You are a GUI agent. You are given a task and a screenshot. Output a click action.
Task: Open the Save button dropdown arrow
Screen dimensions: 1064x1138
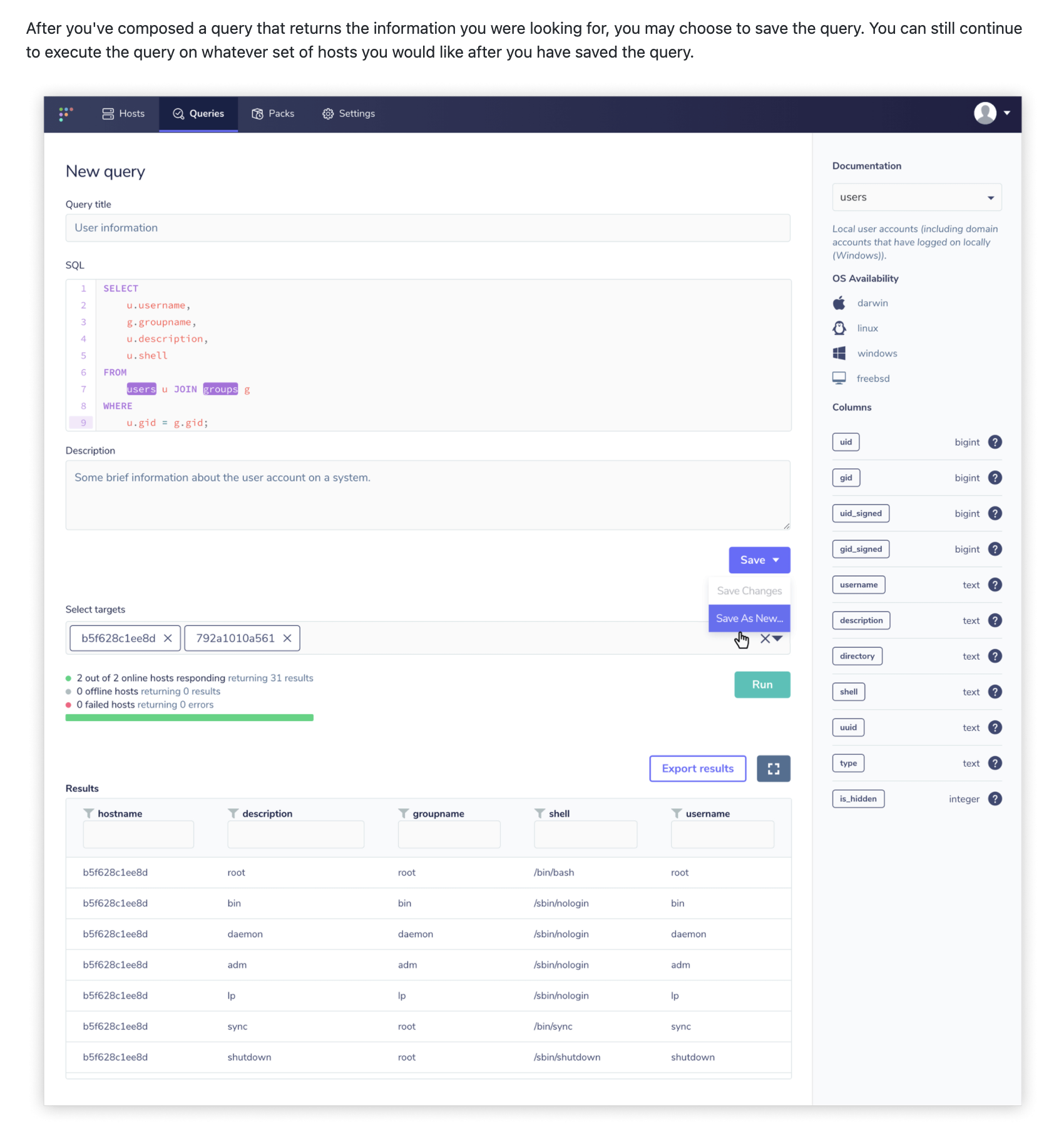point(776,560)
